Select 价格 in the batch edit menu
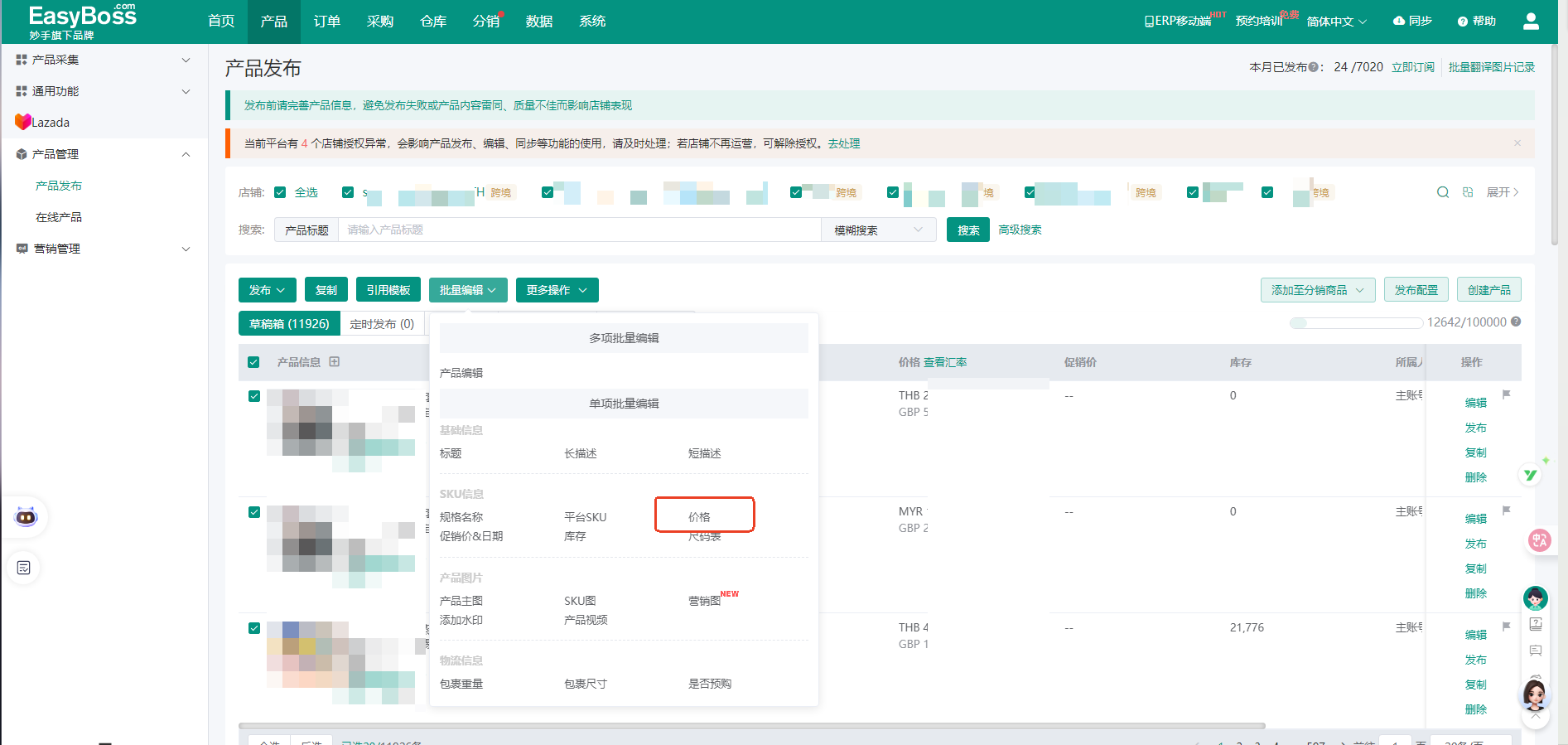1568x745 pixels. pyautogui.click(x=700, y=516)
